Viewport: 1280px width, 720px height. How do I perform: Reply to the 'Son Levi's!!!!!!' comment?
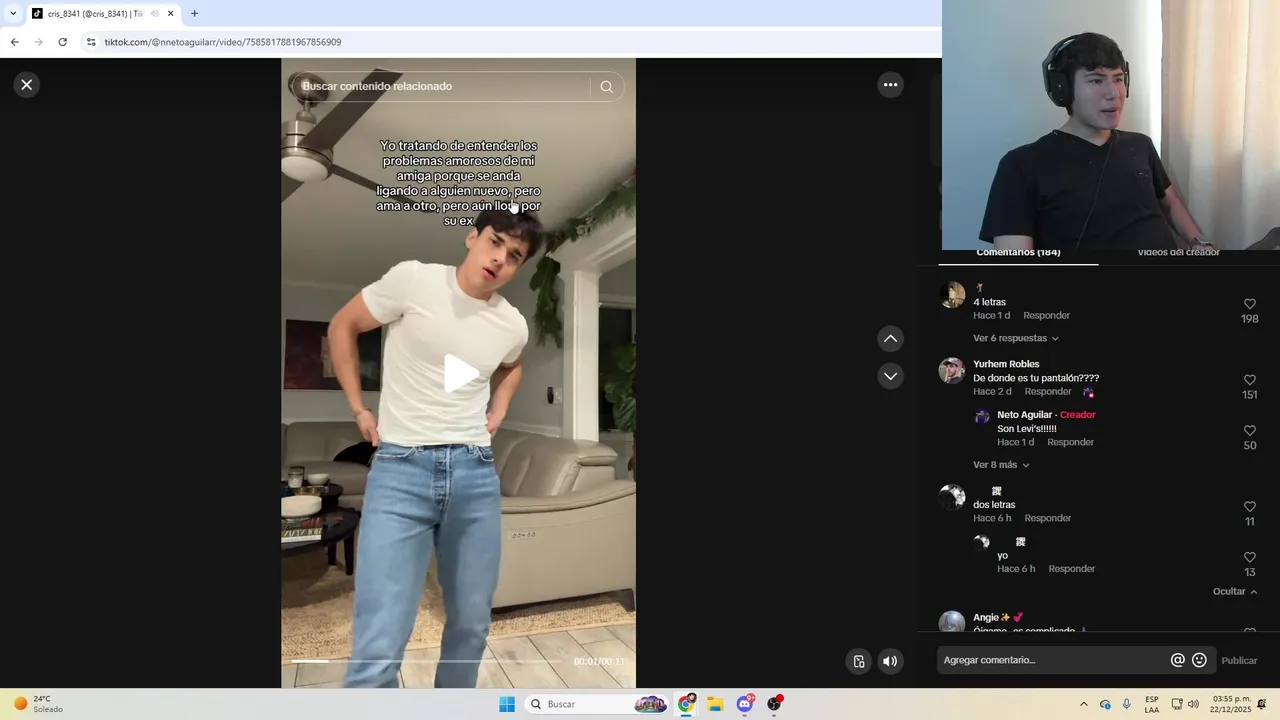(x=1070, y=442)
